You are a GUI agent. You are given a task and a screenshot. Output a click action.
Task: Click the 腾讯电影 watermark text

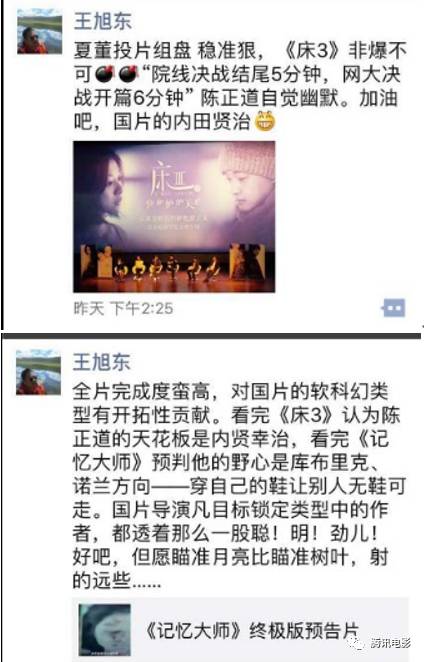point(391,643)
